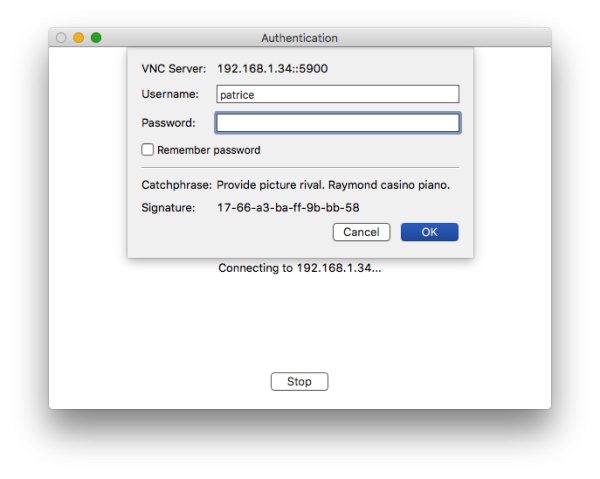Confirm credentials with the OK button
The height and width of the screenshot is (479, 600).
pos(429,232)
